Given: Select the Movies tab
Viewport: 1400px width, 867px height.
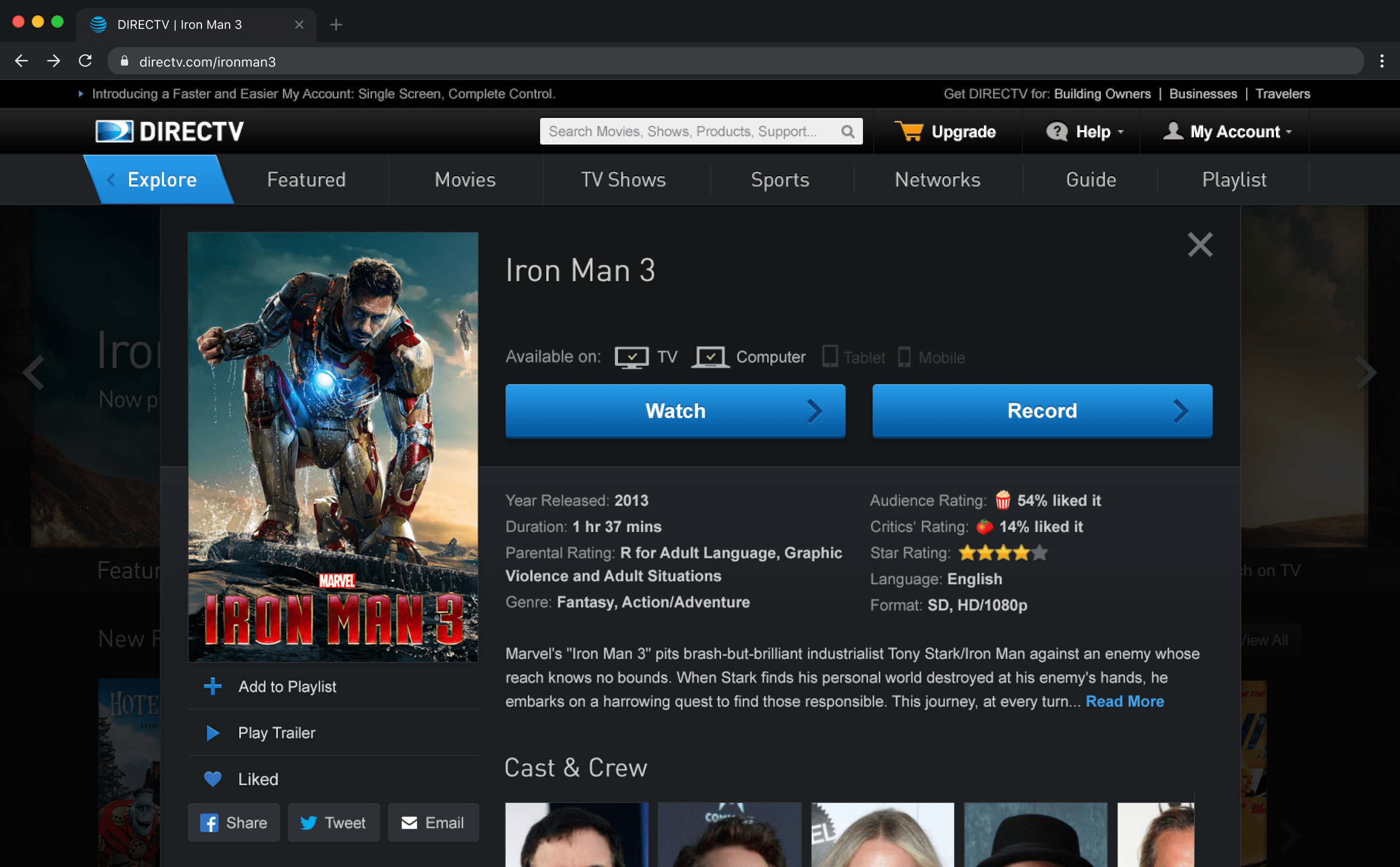Looking at the screenshot, I should [465, 180].
